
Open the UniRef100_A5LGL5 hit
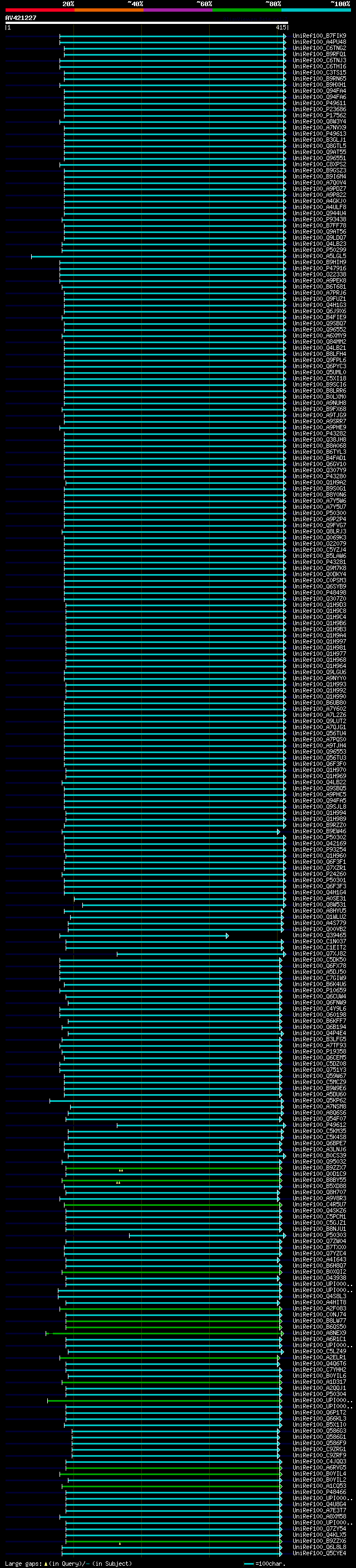[319, 256]
